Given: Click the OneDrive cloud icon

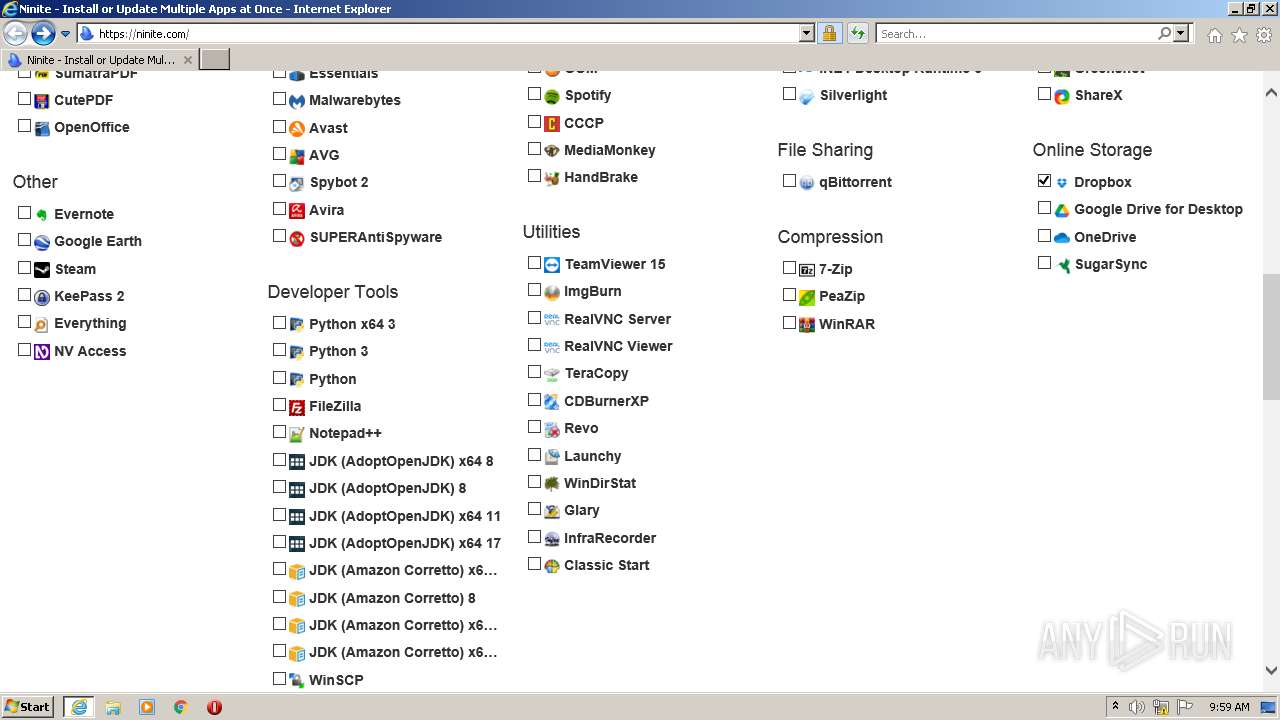Looking at the screenshot, I should coord(1062,238).
